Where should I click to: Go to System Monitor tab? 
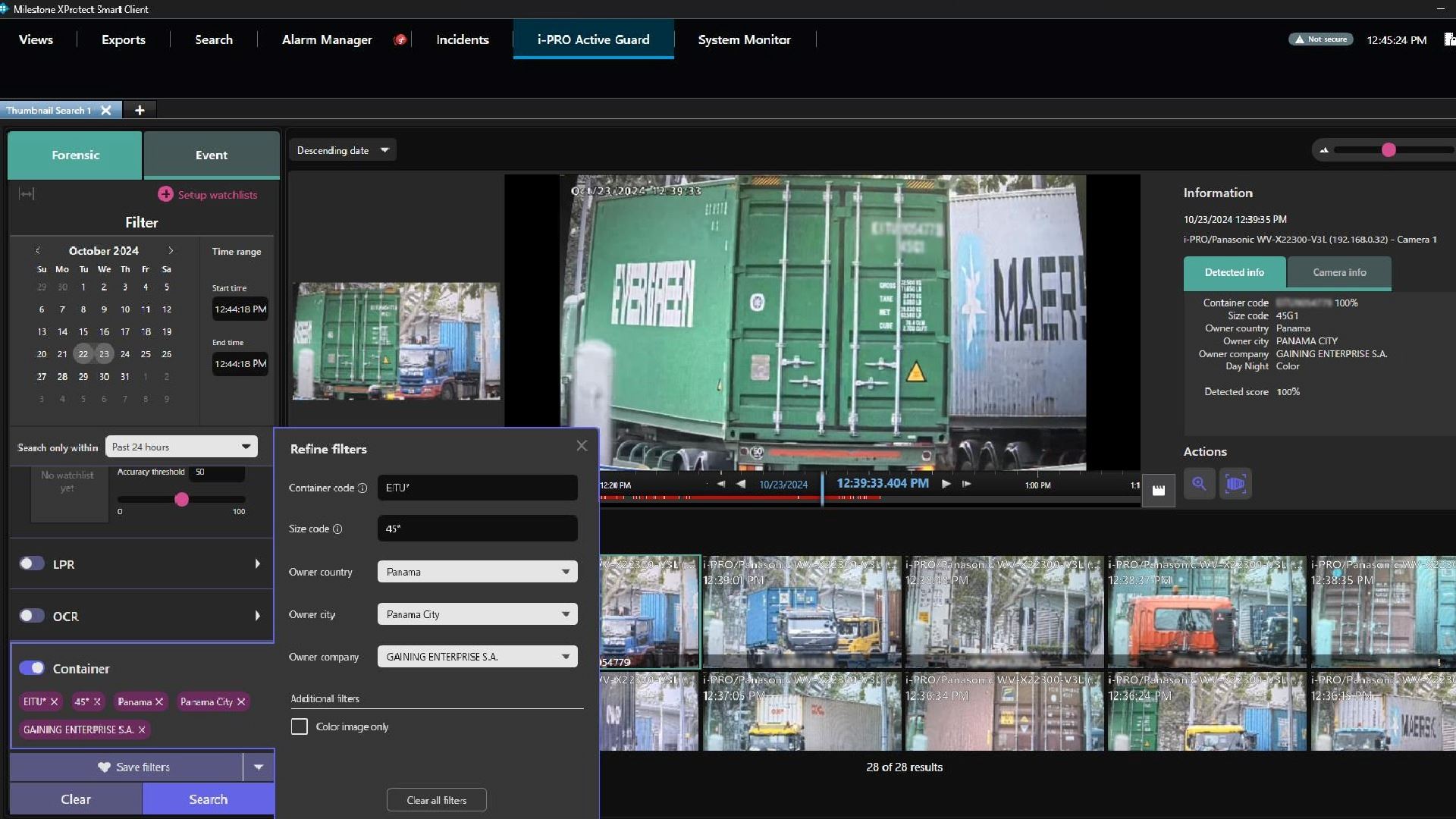(744, 39)
